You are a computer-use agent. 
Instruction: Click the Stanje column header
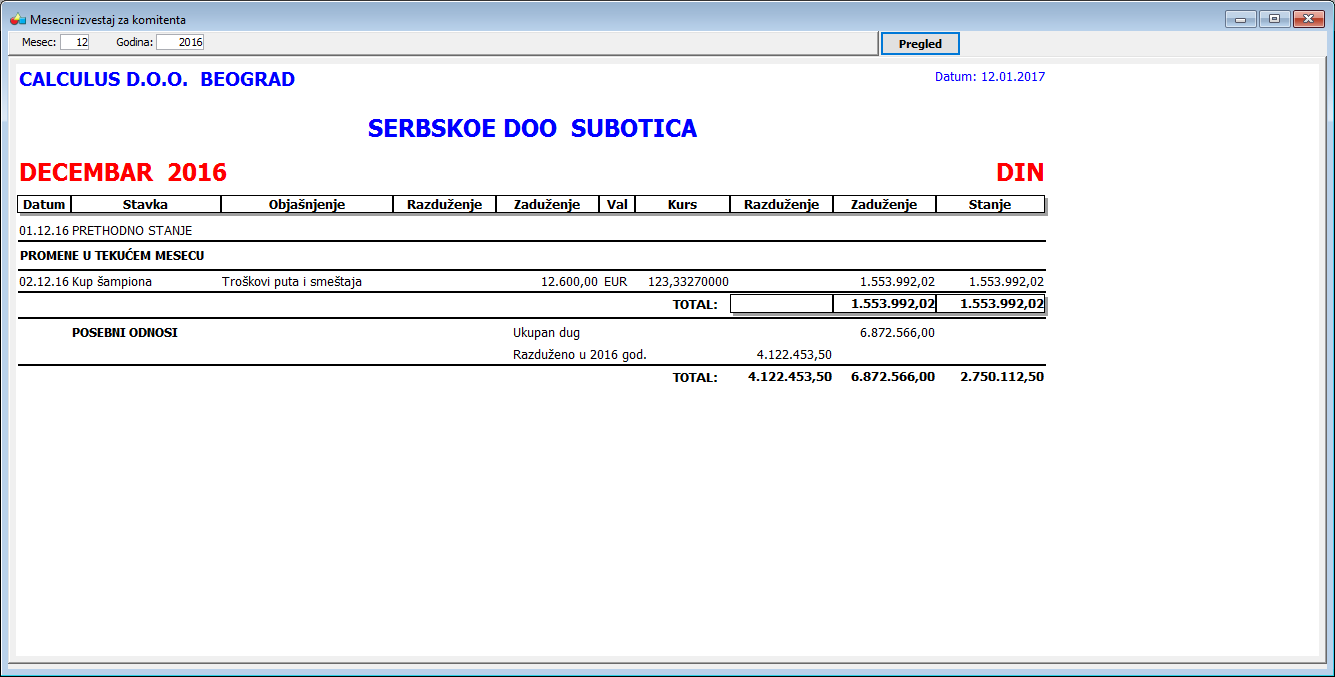tap(990, 204)
